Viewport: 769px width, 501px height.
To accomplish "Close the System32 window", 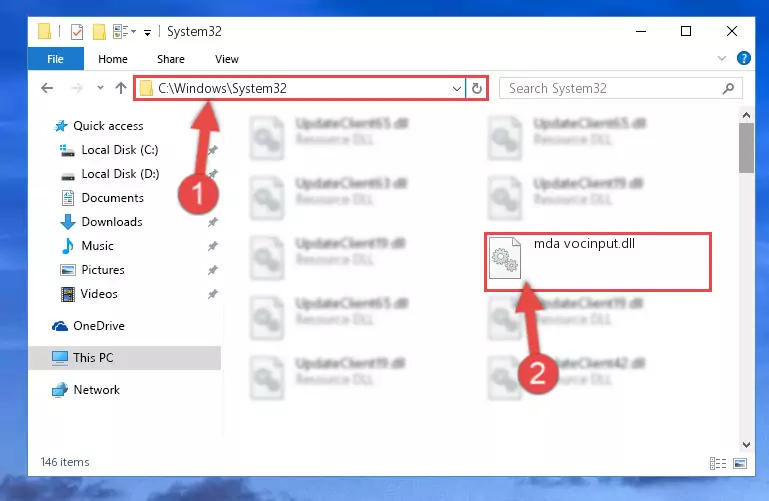I will (732, 31).
